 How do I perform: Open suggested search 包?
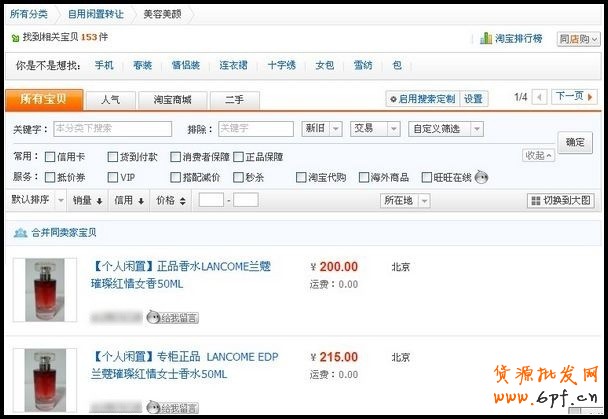[x=397, y=65]
